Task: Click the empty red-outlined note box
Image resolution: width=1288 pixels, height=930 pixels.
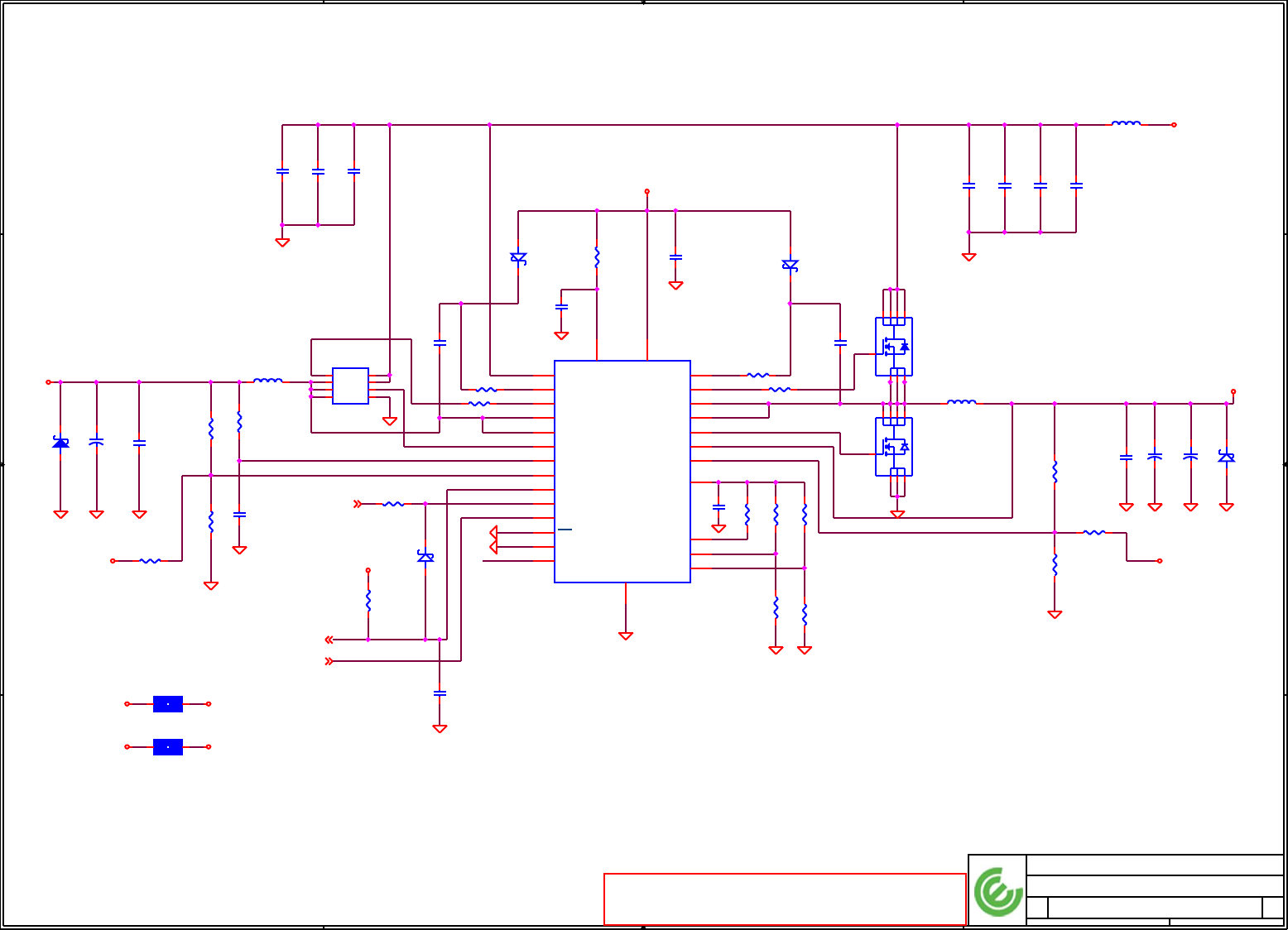Action: [x=785, y=899]
